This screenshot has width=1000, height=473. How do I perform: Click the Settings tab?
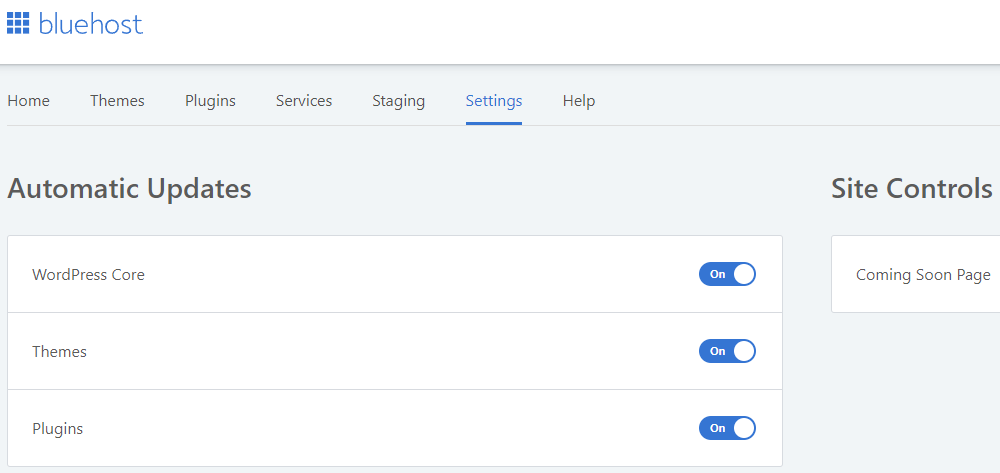[x=494, y=101]
